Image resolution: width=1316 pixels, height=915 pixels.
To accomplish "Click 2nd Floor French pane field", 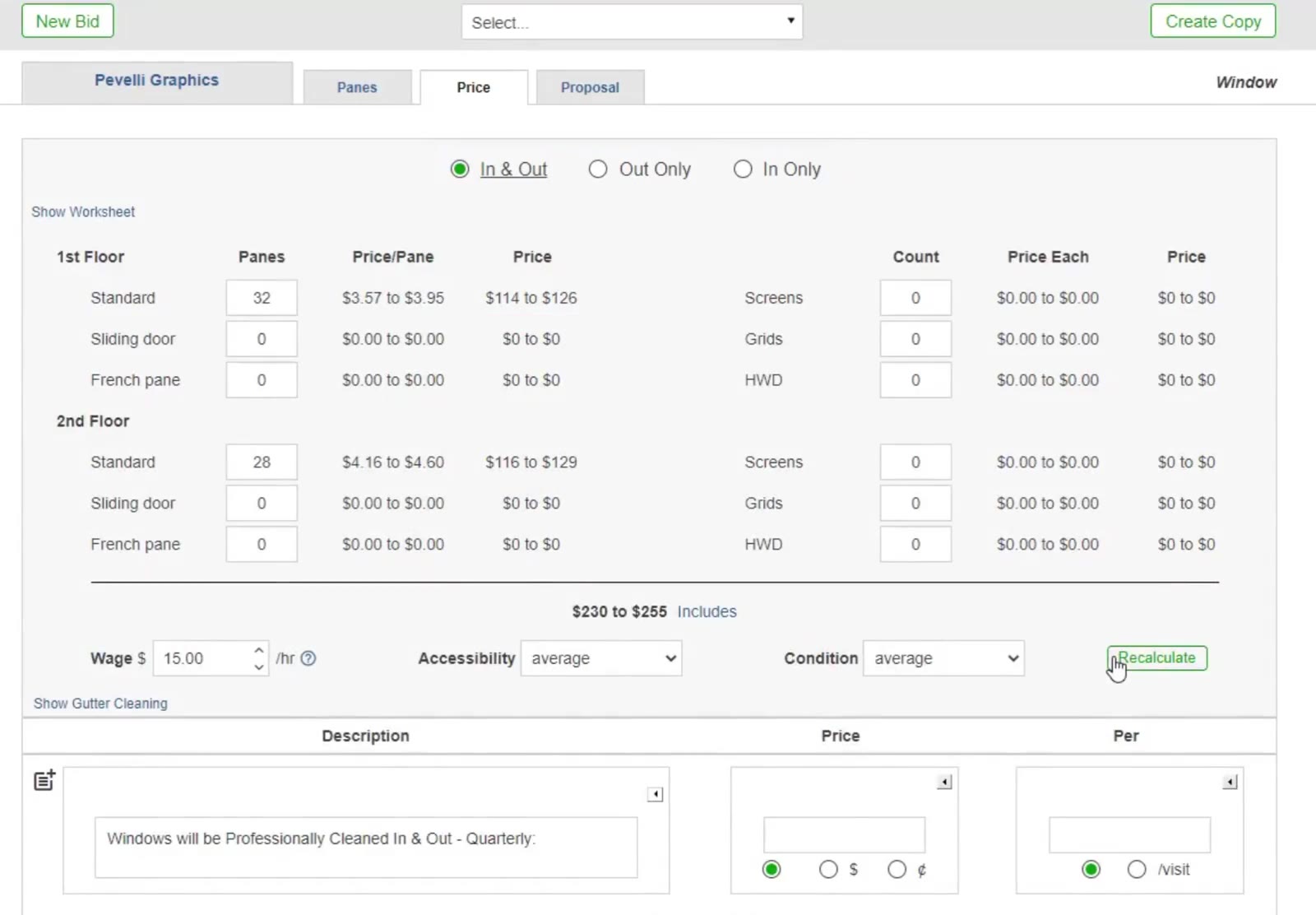I will pos(262,545).
